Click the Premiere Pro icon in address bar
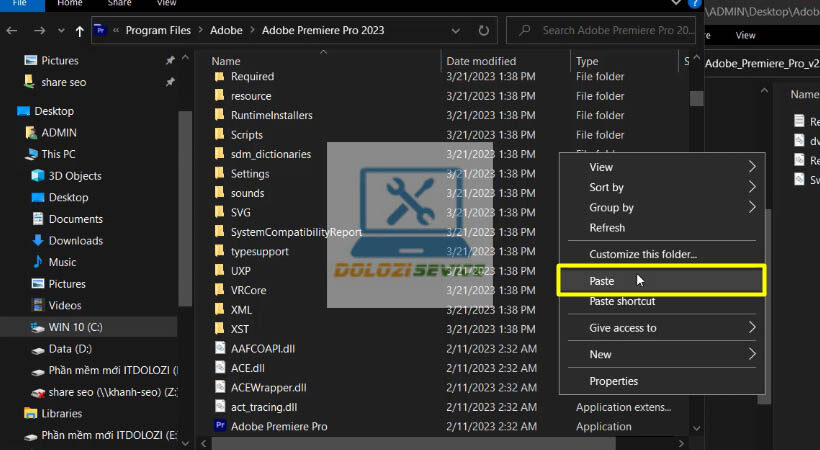This screenshot has height=450, width=820. click(x=100, y=30)
